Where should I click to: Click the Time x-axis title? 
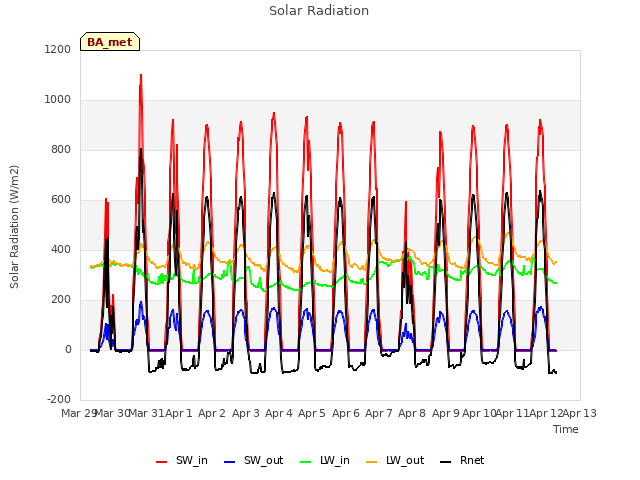click(x=566, y=429)
